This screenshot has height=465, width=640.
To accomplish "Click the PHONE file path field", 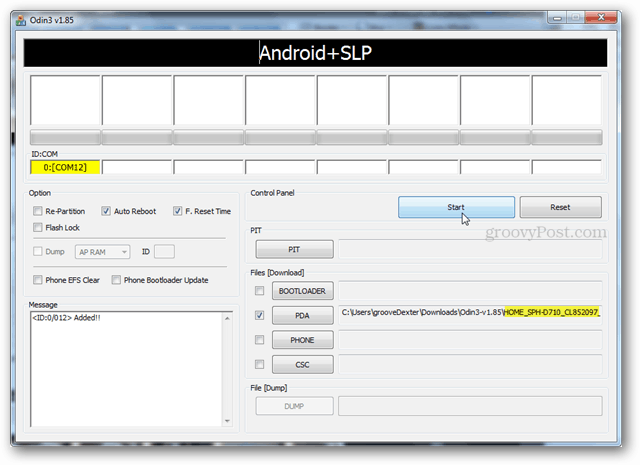I will pos(470,340).
